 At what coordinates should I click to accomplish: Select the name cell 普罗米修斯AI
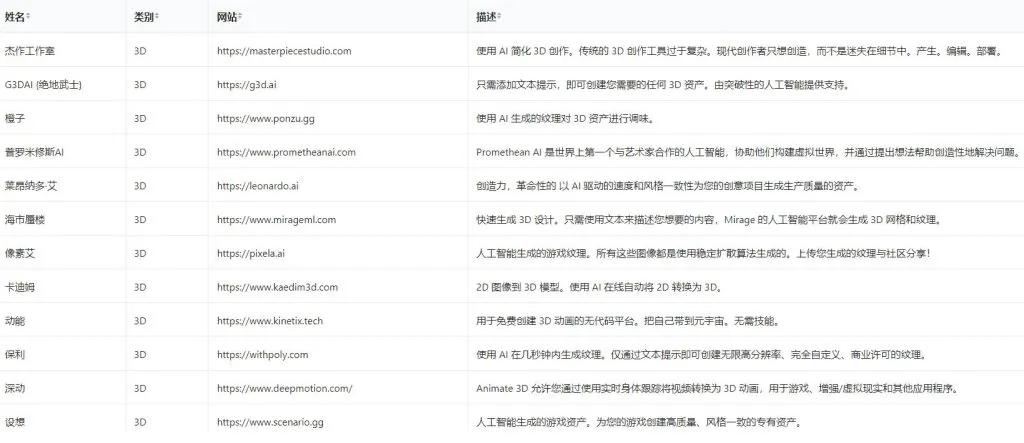coord(34,152)
